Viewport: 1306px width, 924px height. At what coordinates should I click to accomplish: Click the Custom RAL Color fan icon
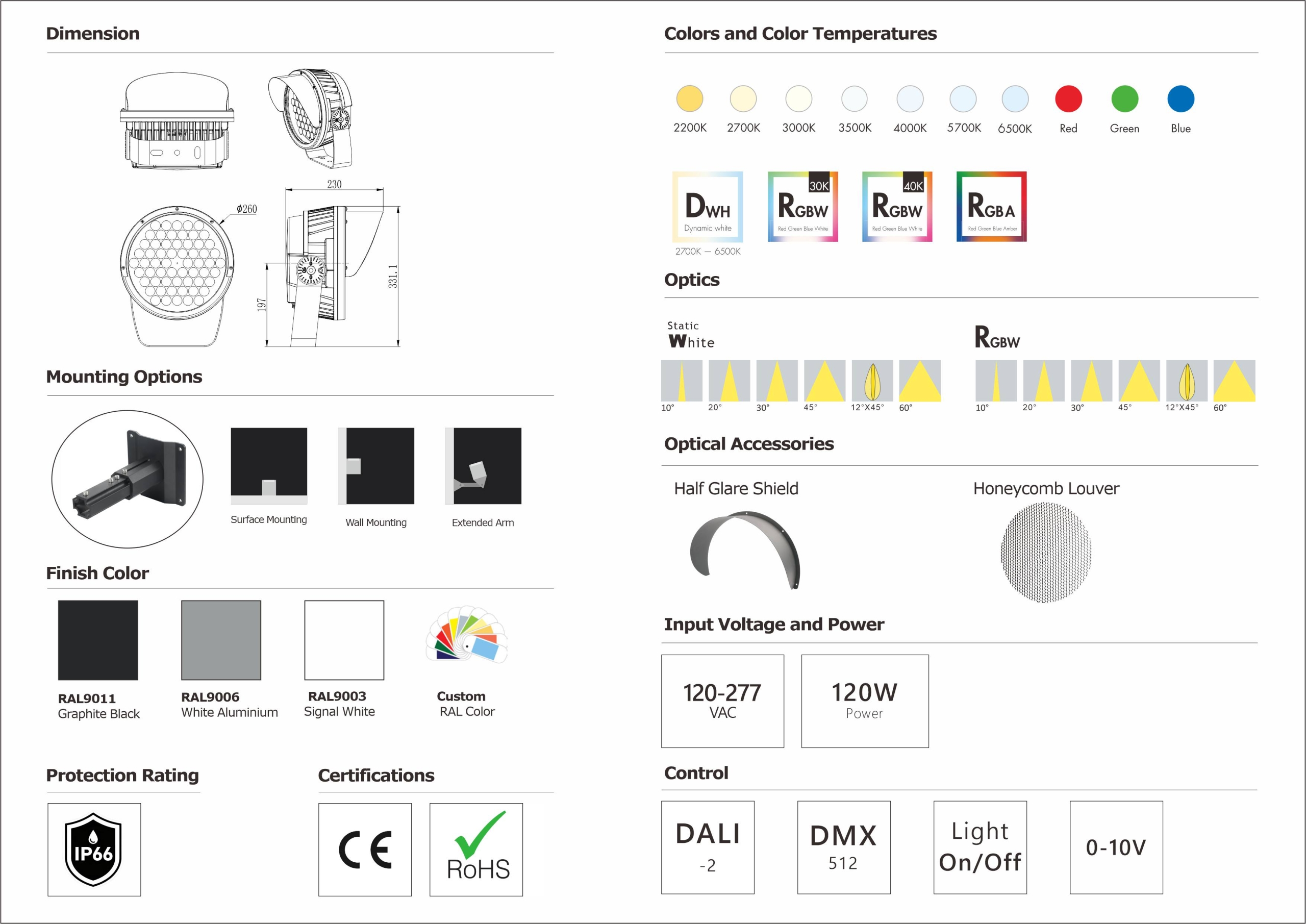[467, 634]
